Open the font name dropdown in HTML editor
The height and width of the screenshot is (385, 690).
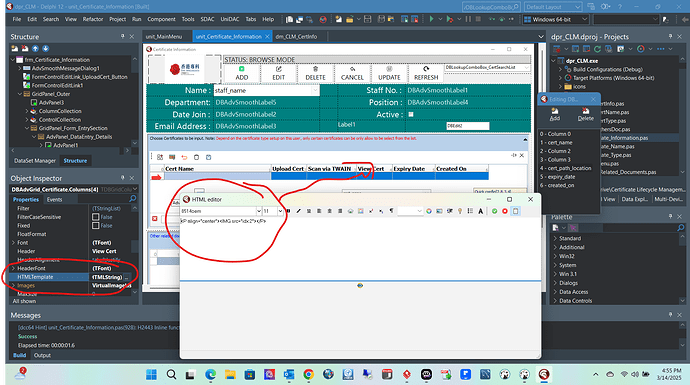pos(259,211)
